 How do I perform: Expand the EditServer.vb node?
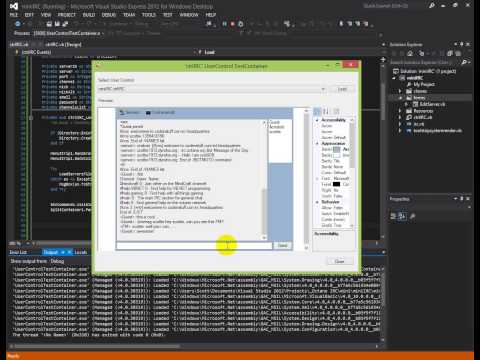click(x=407, y=104)
